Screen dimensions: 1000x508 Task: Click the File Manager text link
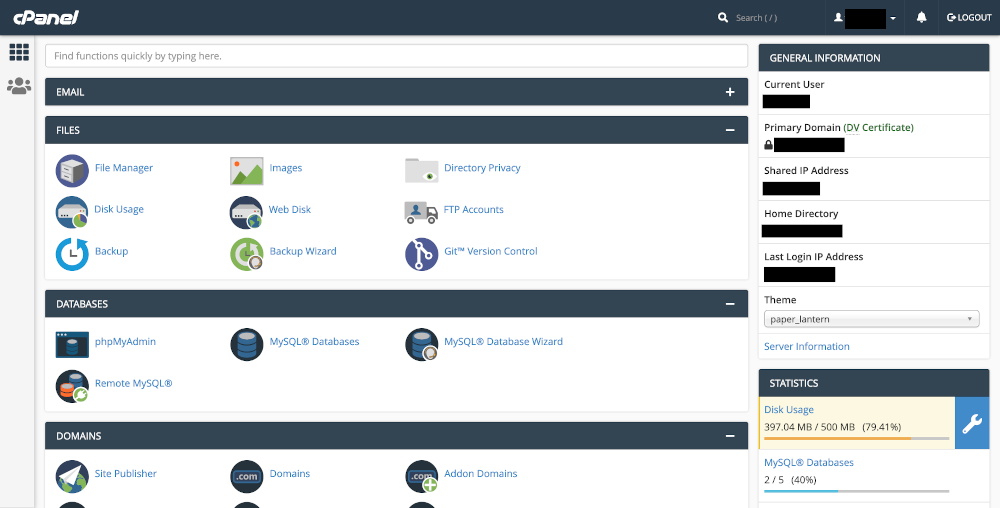124,168
